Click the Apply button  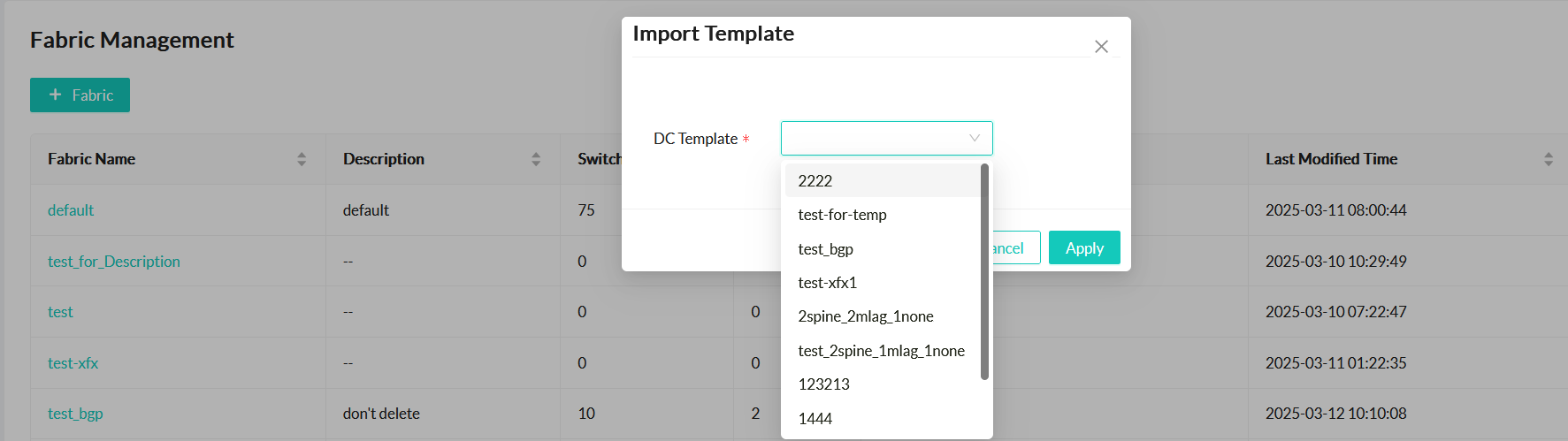click(1083, 248)
